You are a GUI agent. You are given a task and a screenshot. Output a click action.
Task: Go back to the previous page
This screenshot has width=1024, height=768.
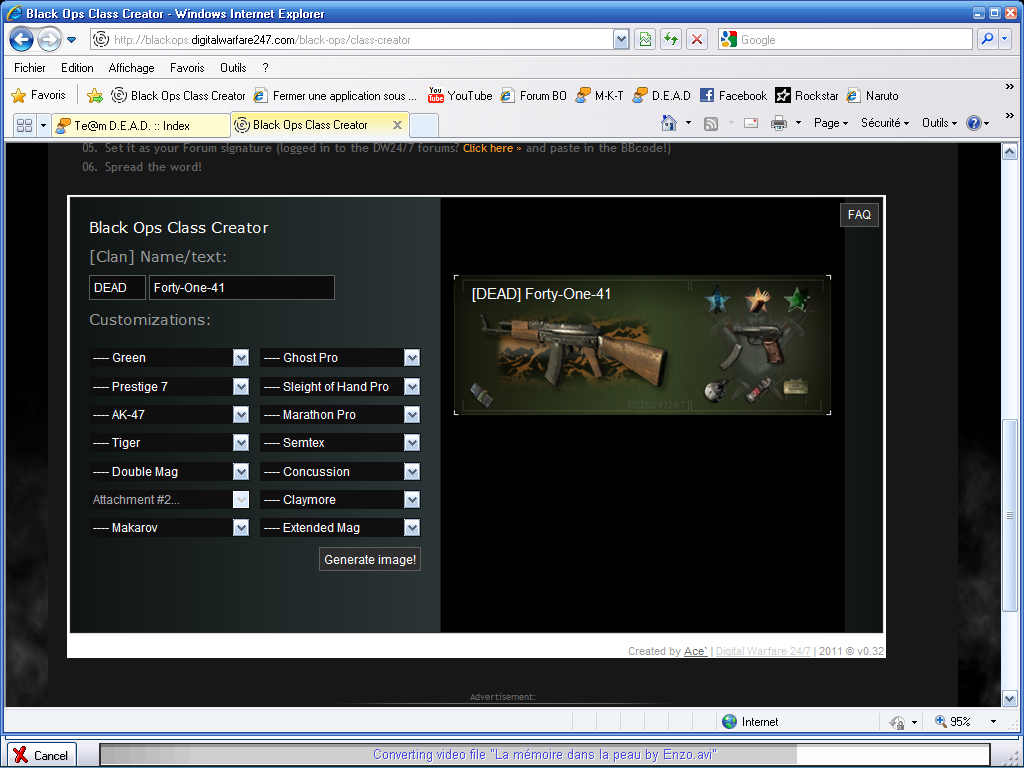coord(22,40)
